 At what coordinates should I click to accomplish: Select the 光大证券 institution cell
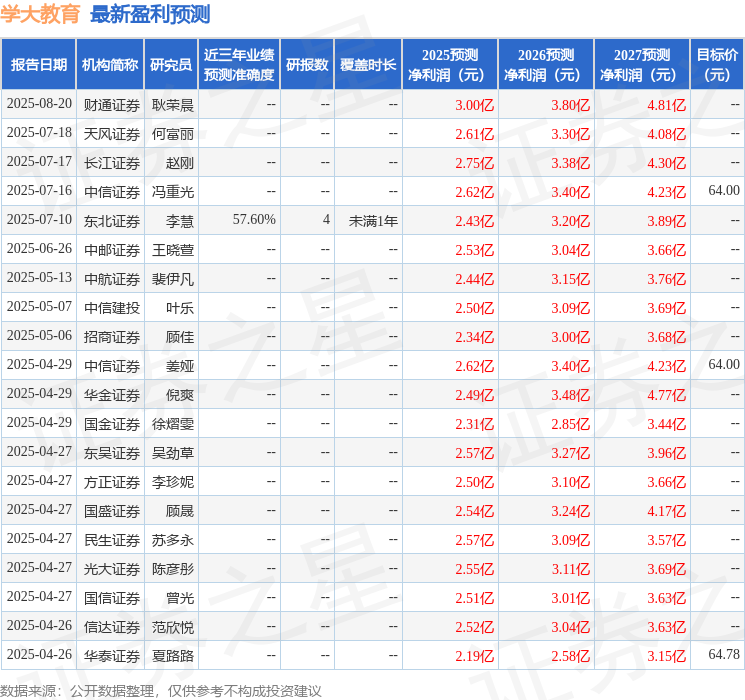pyautogui.click(x=112, y=569)
